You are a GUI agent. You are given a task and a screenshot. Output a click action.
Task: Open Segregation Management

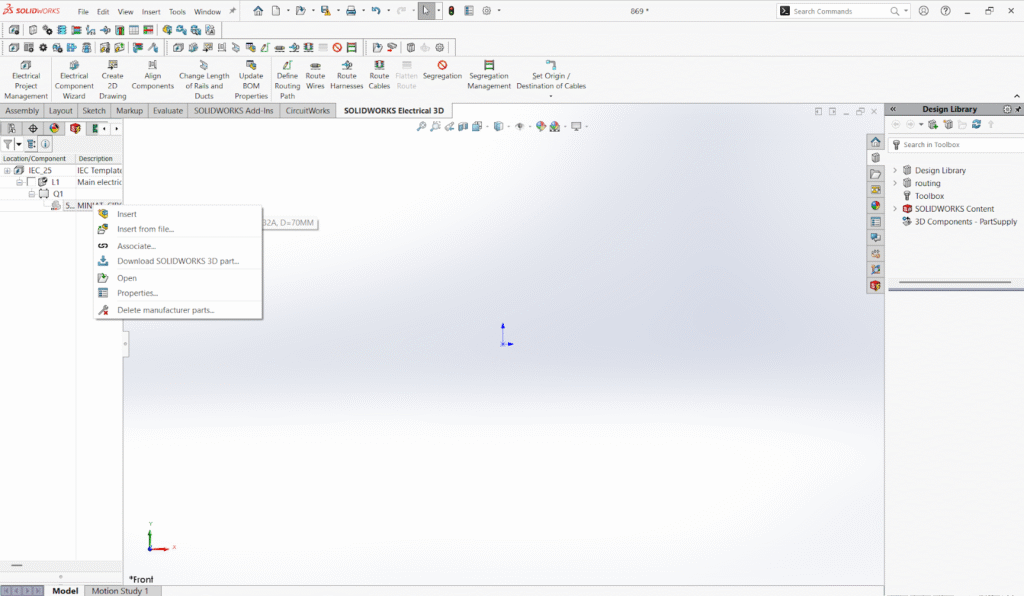489,75
